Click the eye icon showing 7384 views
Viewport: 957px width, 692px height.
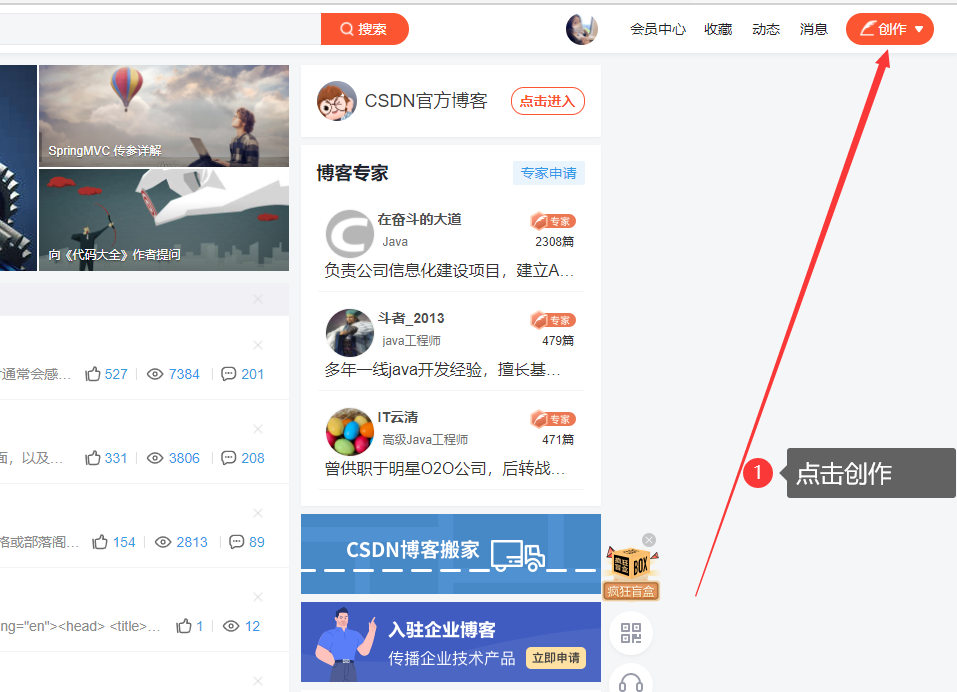tap(155, 374)
